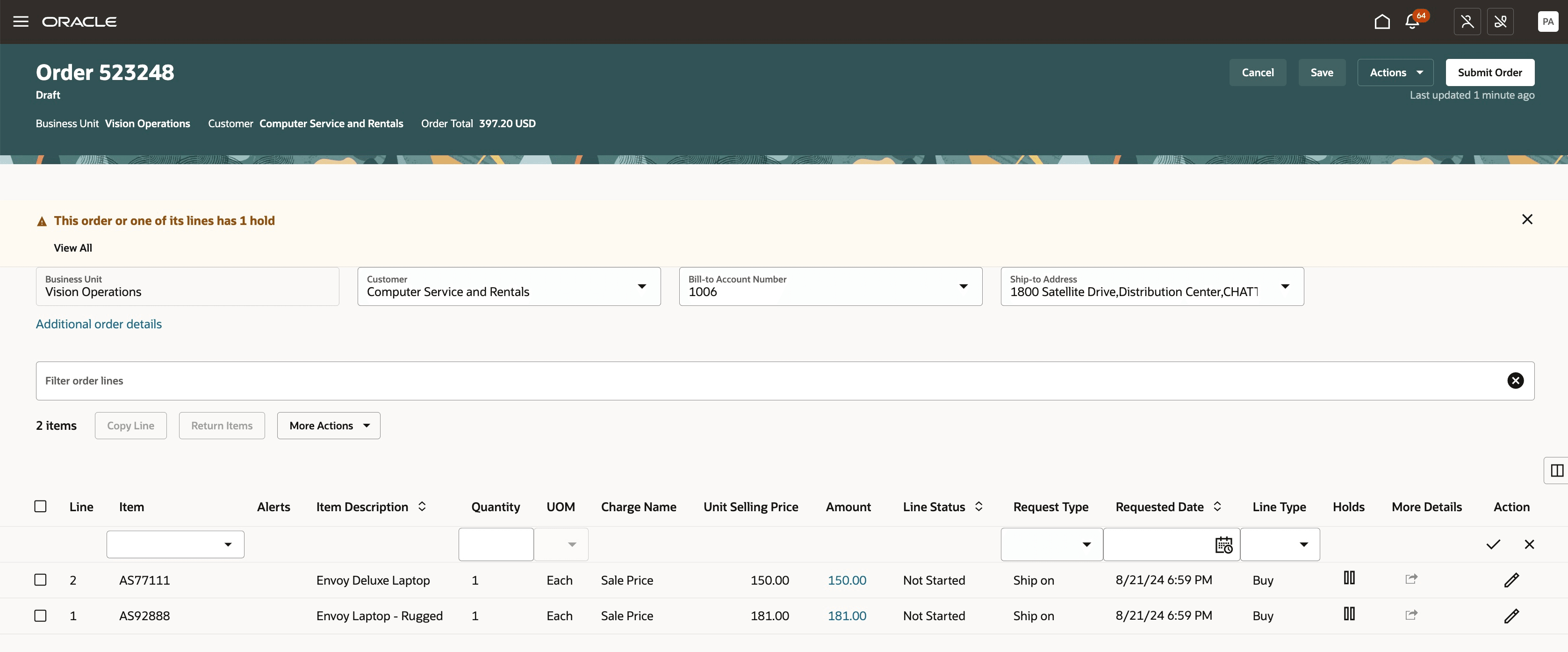The height and width of the screenshot is (652, 1568).
Task: Edit line AS92888 with pencil icon
Action: tap(1511, 616)
